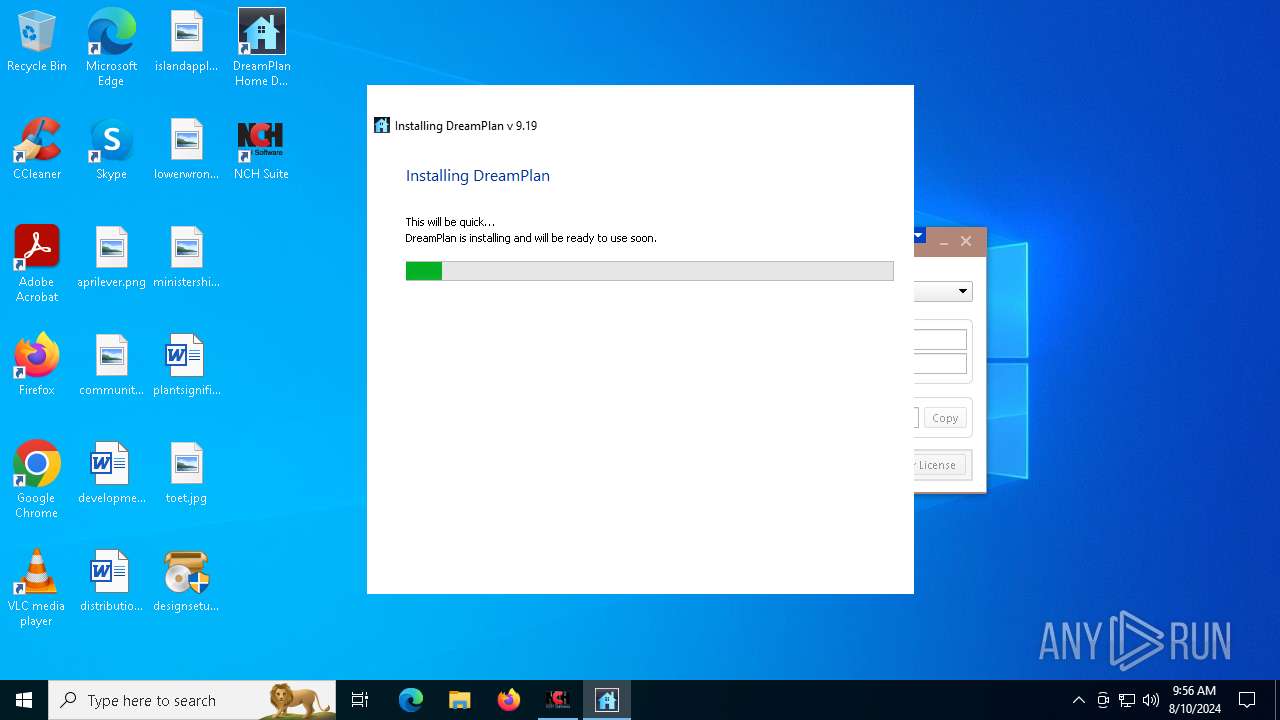Run the designsetu installer icon
This screenshot has width=1280, height=720.
(186, 581)
